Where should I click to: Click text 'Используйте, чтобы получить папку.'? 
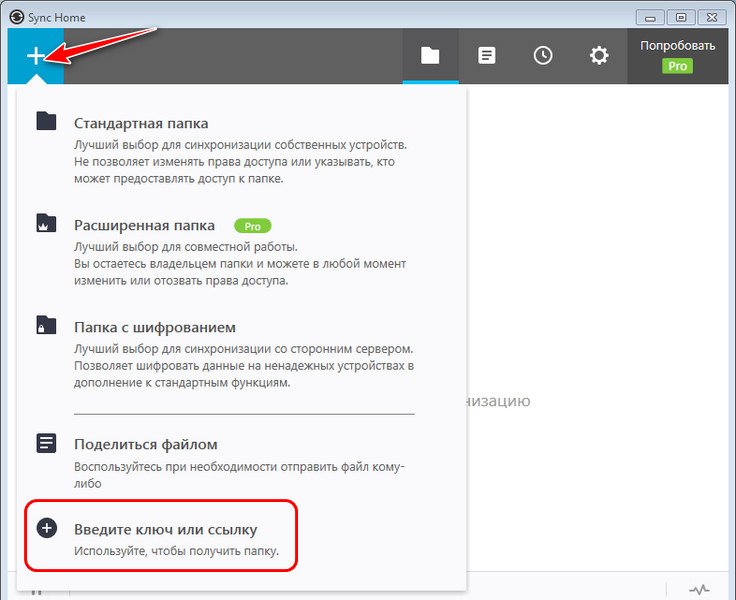pyautogui.click(x=176, y=551)
